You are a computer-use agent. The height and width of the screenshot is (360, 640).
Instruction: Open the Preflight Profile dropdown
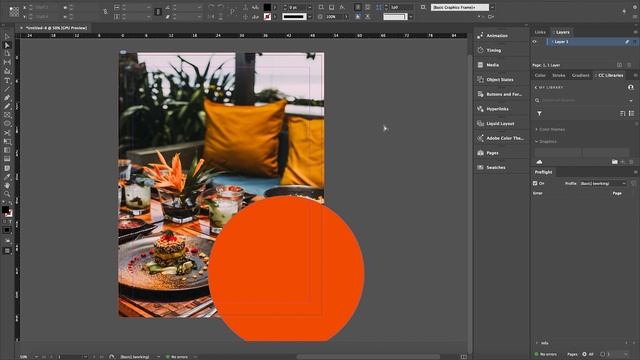point(603,183)
